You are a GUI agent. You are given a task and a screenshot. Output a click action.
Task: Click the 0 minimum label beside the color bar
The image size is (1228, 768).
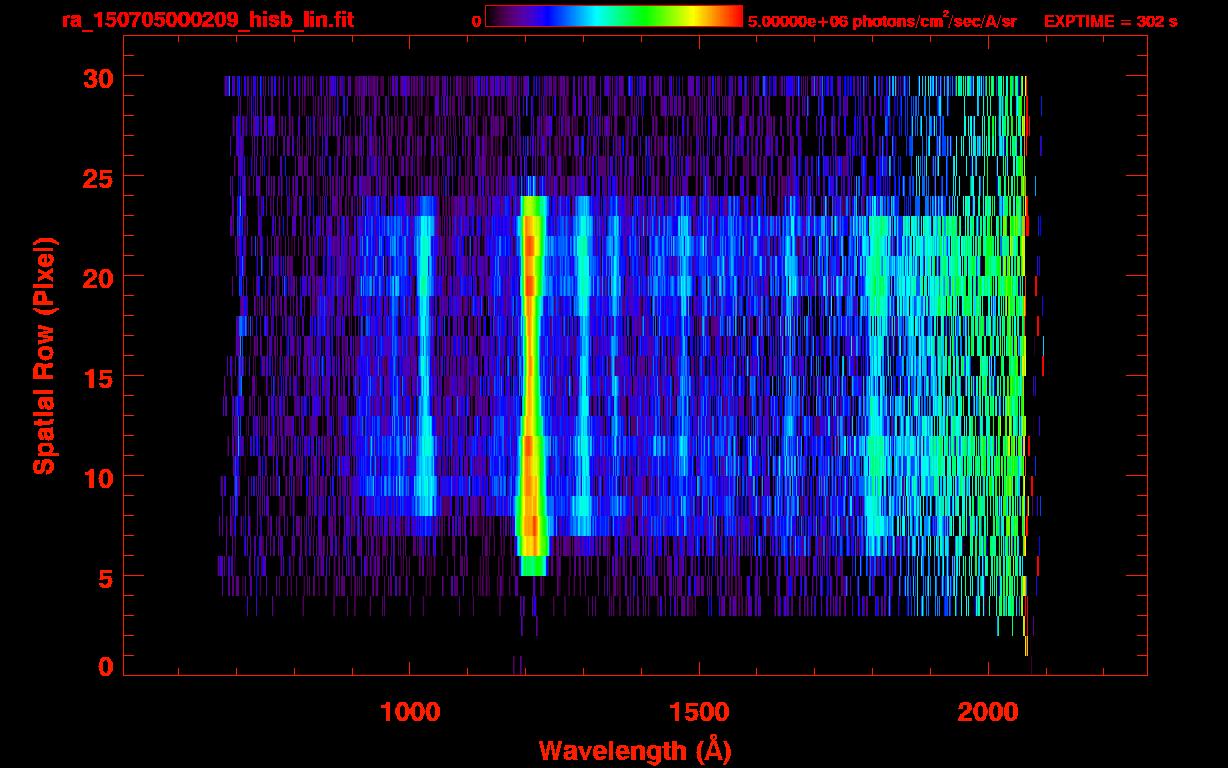click(476, 21)
